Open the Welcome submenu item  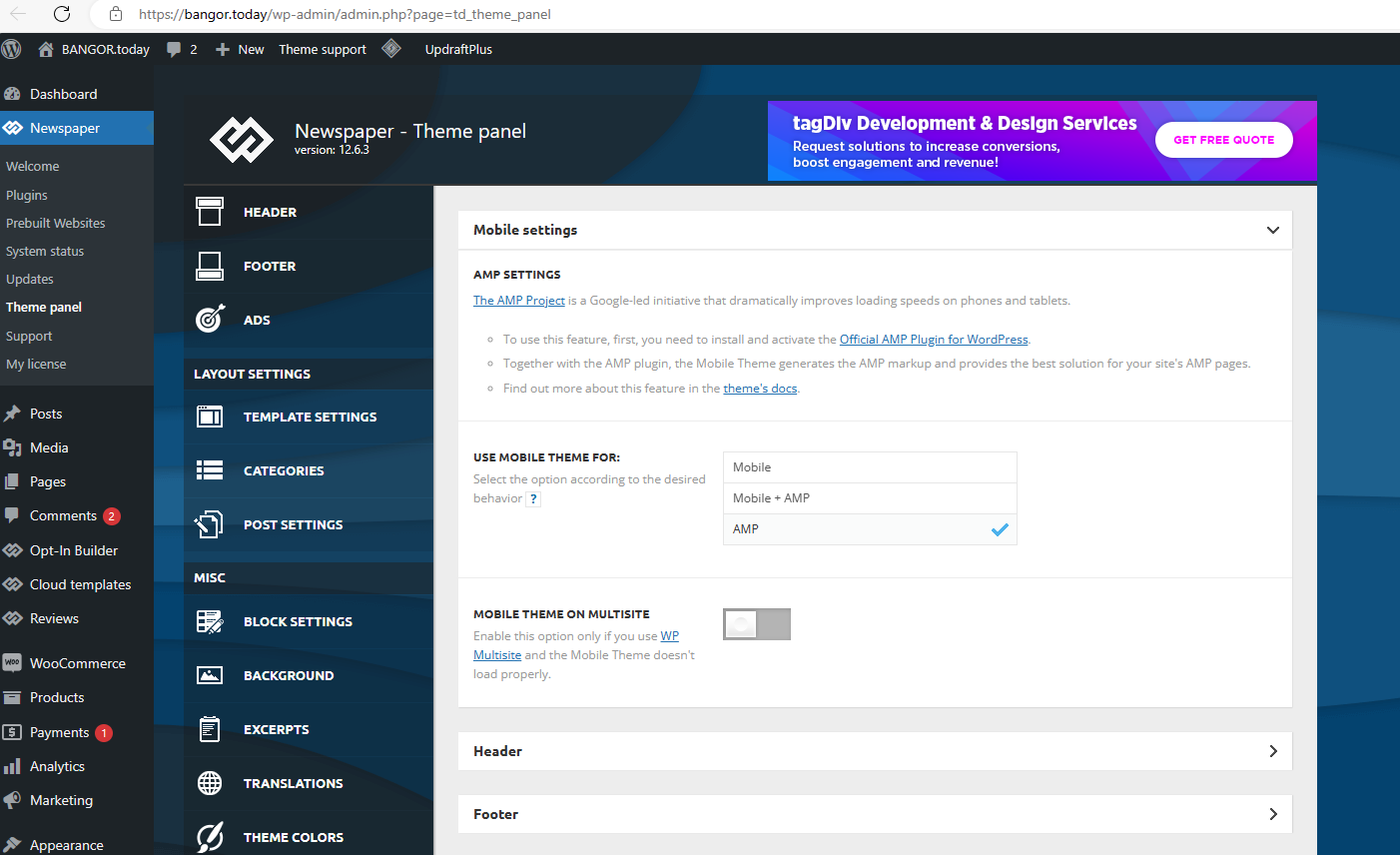coord(33,167)
